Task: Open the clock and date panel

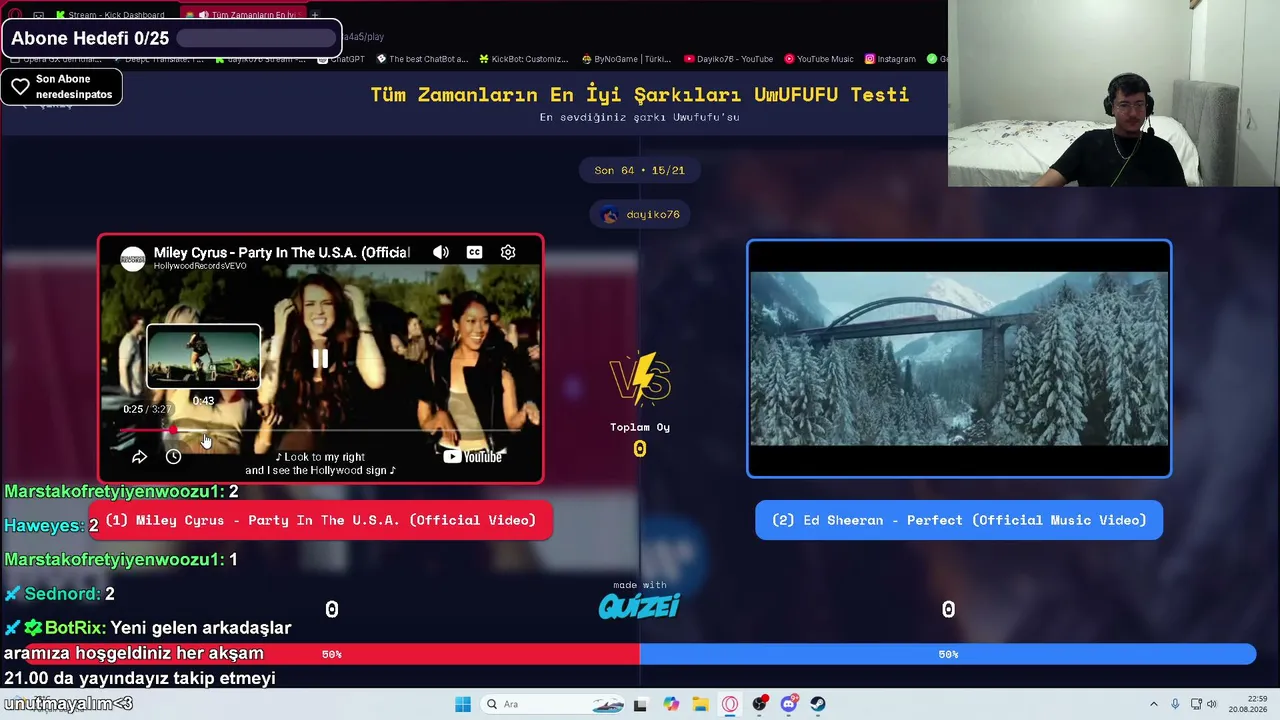Action: pyautogui.click(x=1248, y=704)
